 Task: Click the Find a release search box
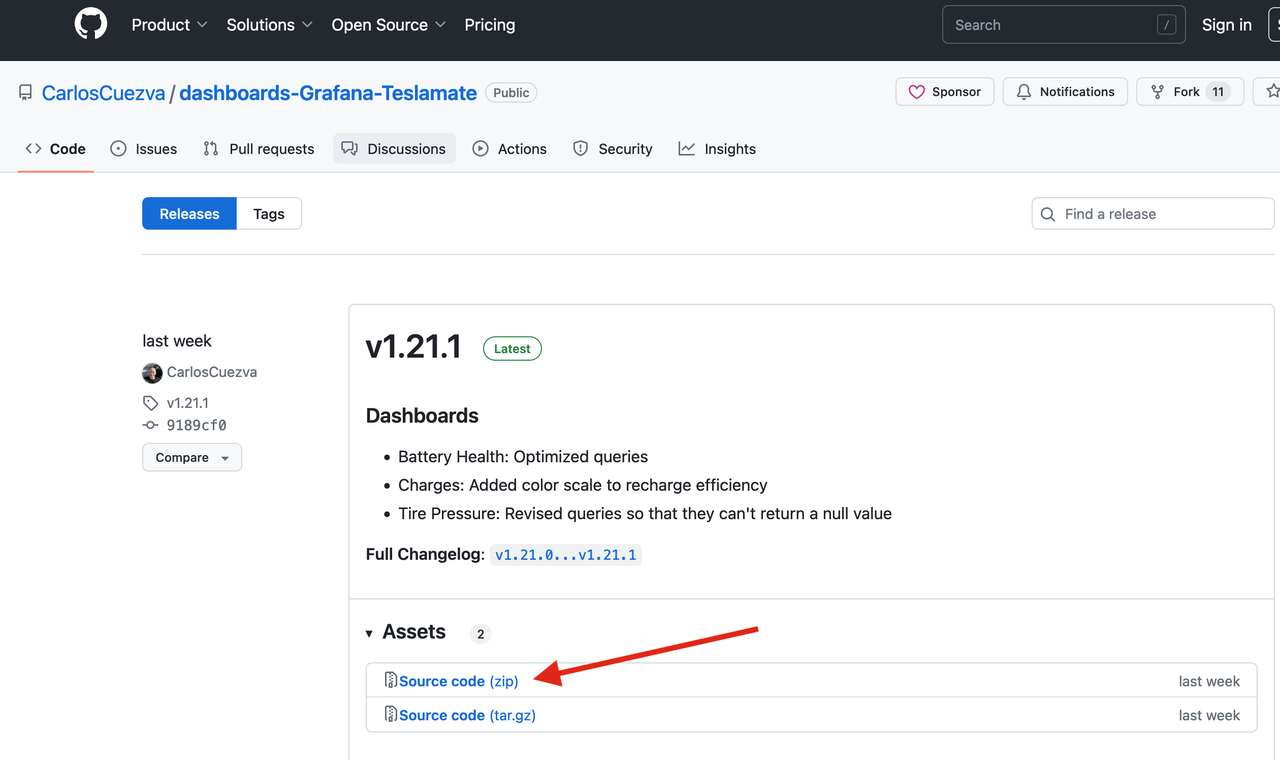(x=1153, y=214)
